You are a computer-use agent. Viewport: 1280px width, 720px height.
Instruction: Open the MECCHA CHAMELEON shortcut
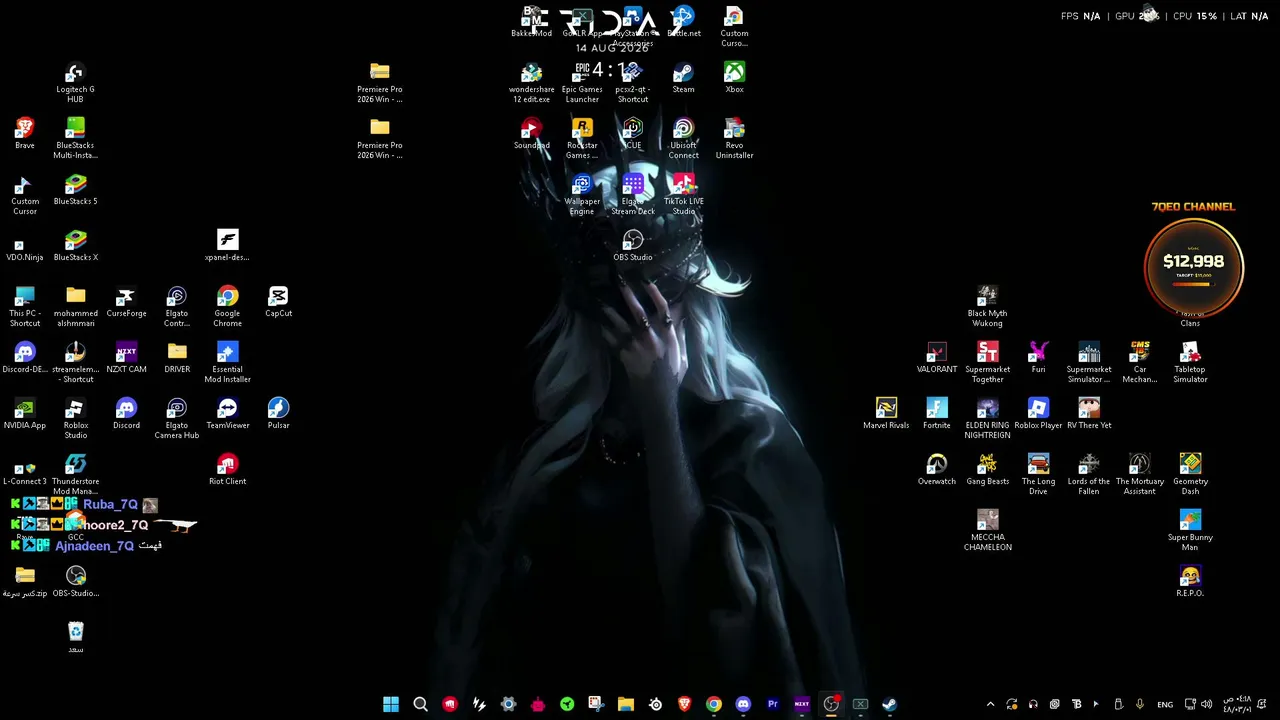tap(987, 531)
